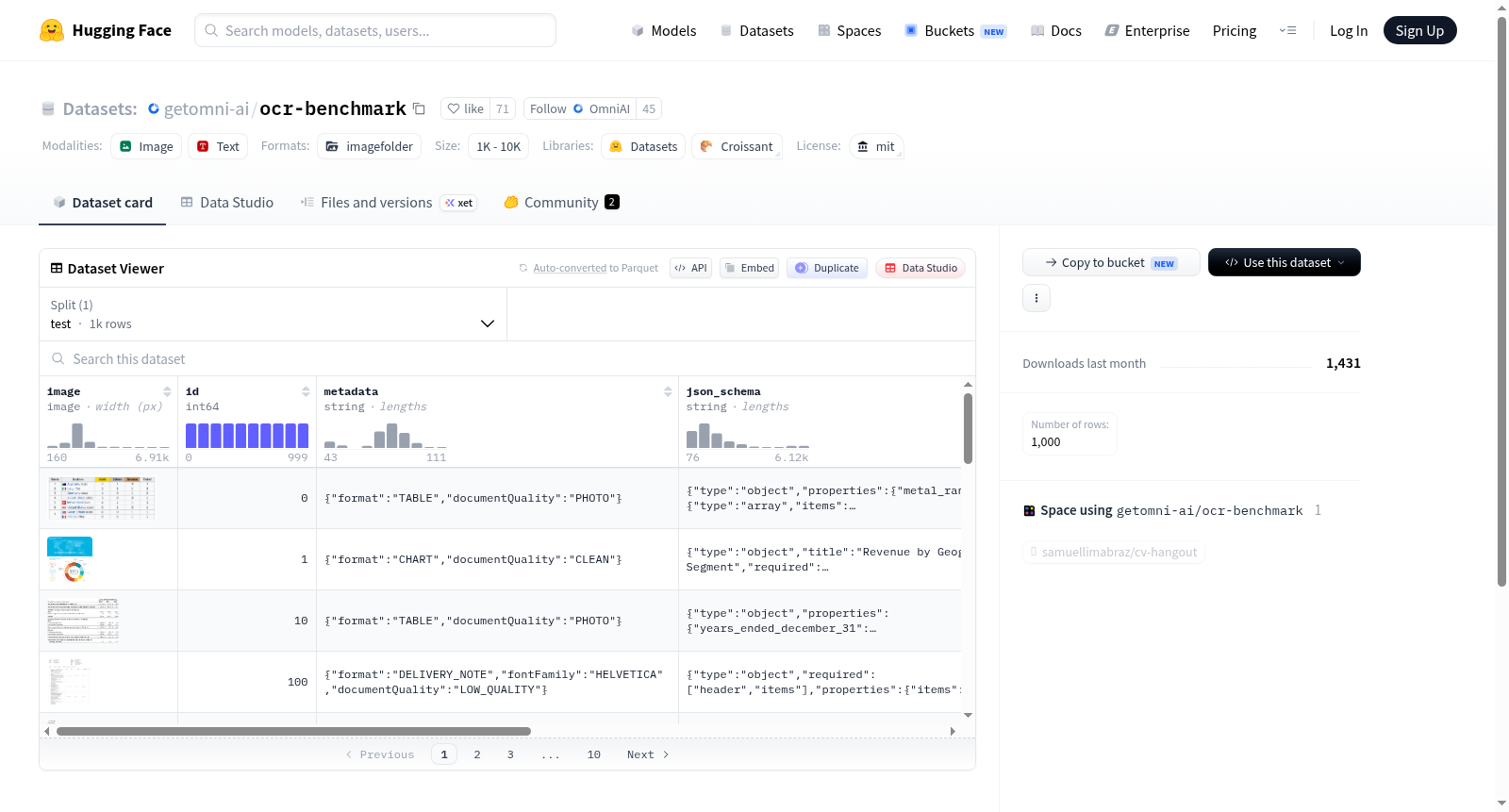Copy dataset name with the copy icon

click(x=420, y=108)
